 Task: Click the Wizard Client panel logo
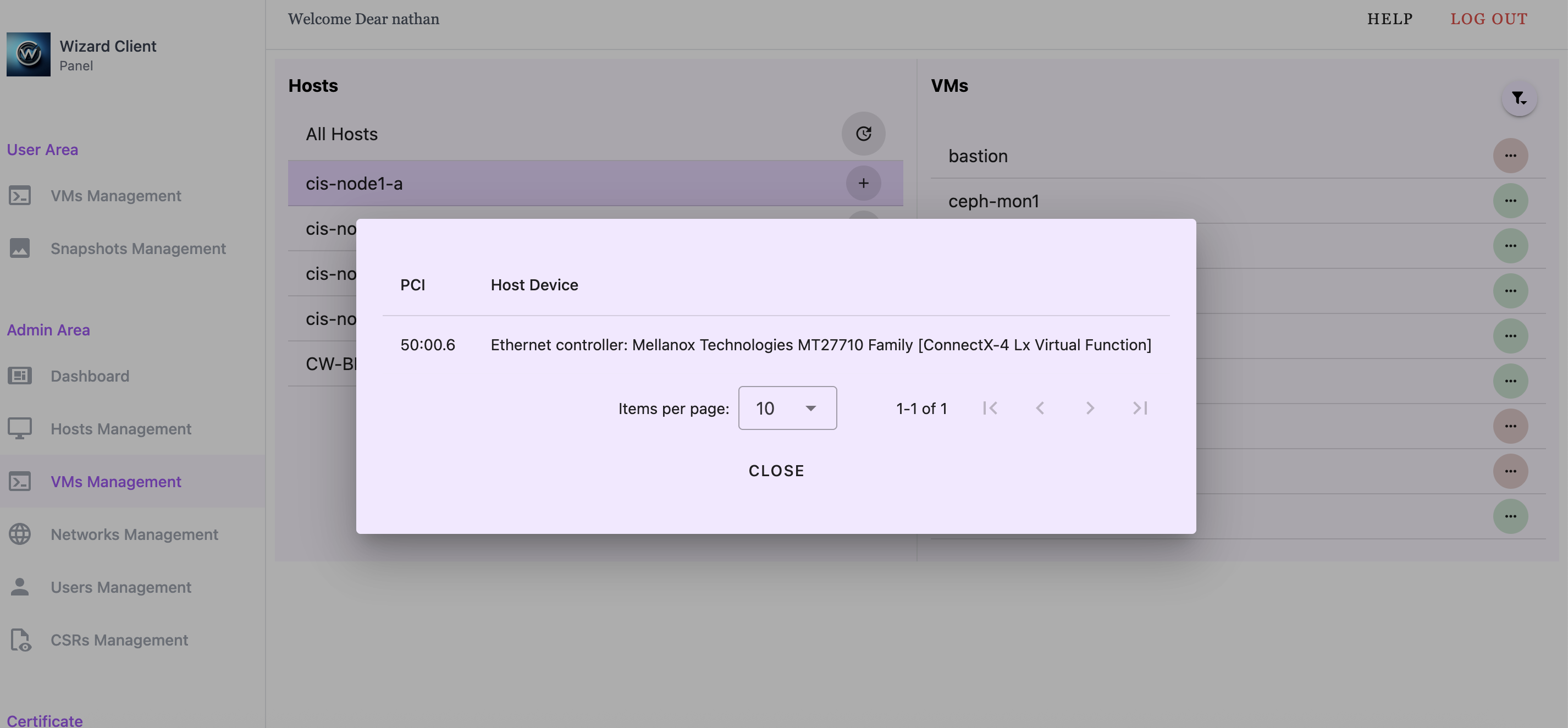[x=29, y=54]
